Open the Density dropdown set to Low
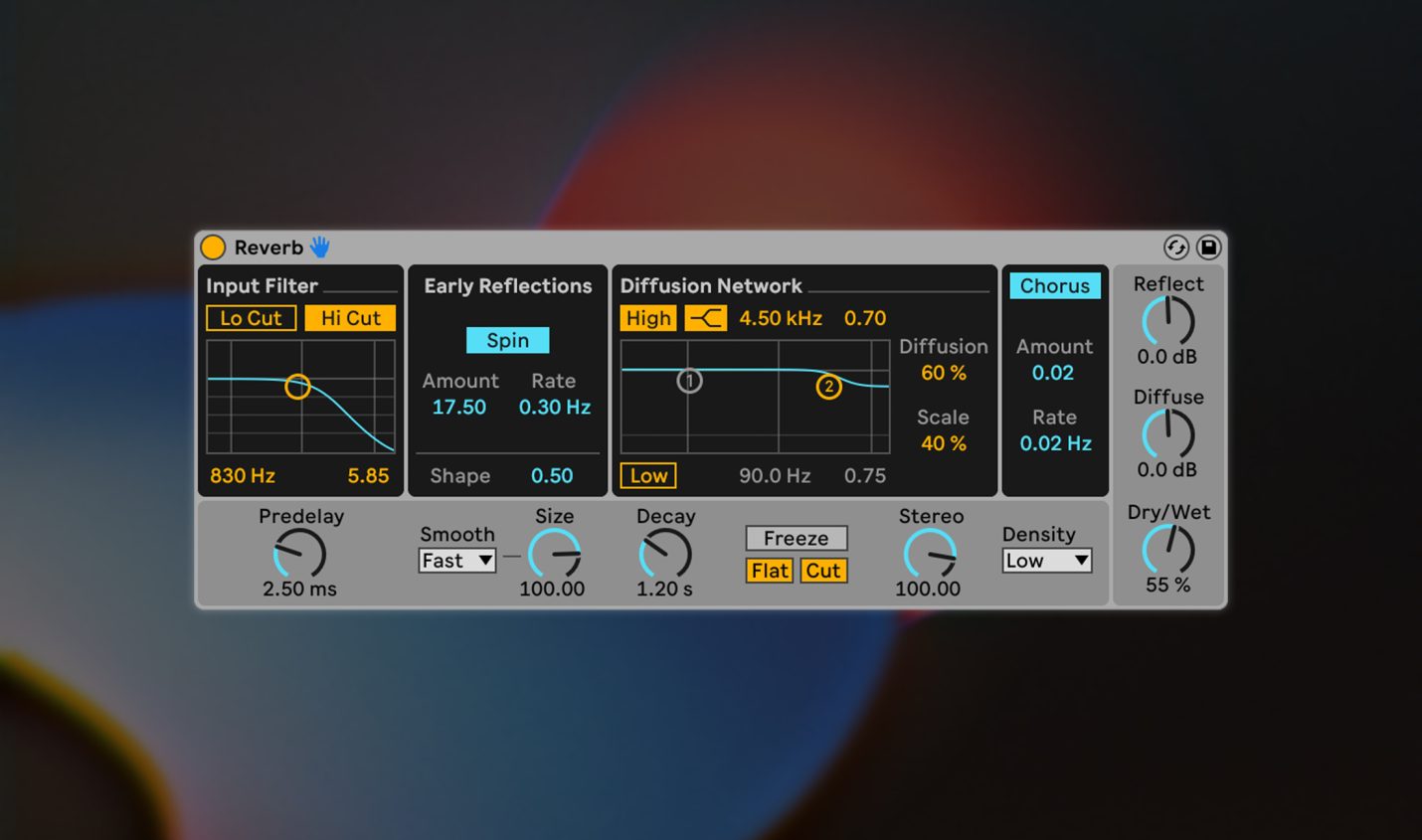This screenshot has width=1422, height=840. (1046, 561)
